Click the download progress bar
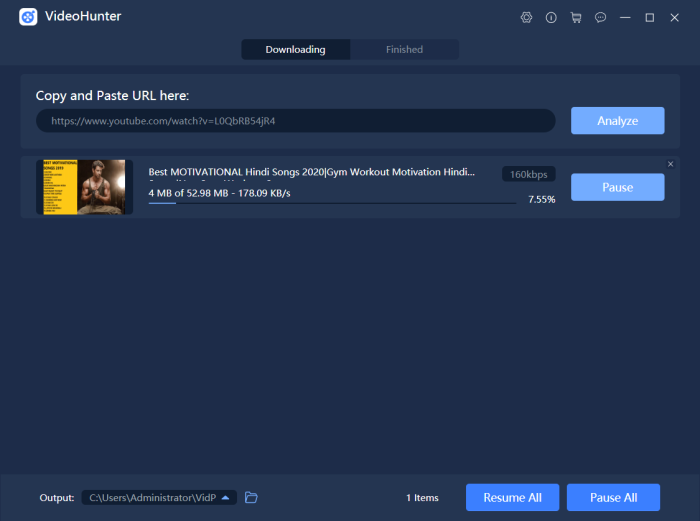Image resolution: width=700 pixels, height=521 pixels. [x=332, y=203]
